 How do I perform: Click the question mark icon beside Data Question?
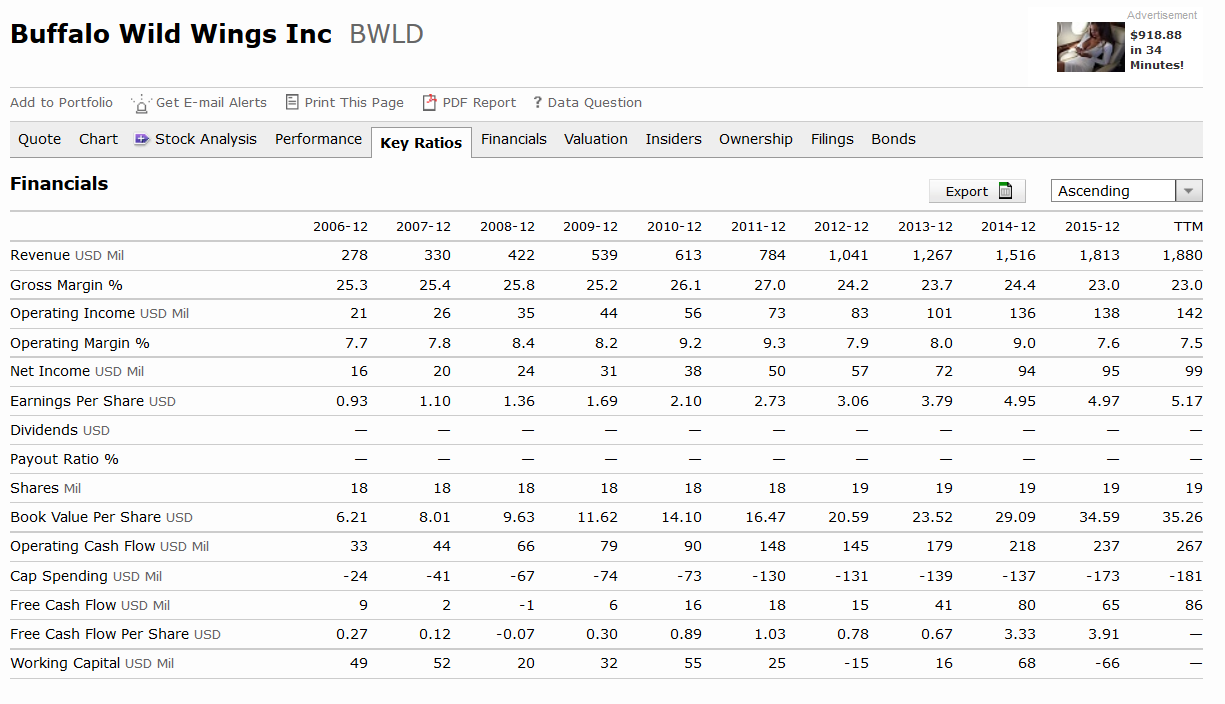tap(537, 102)
